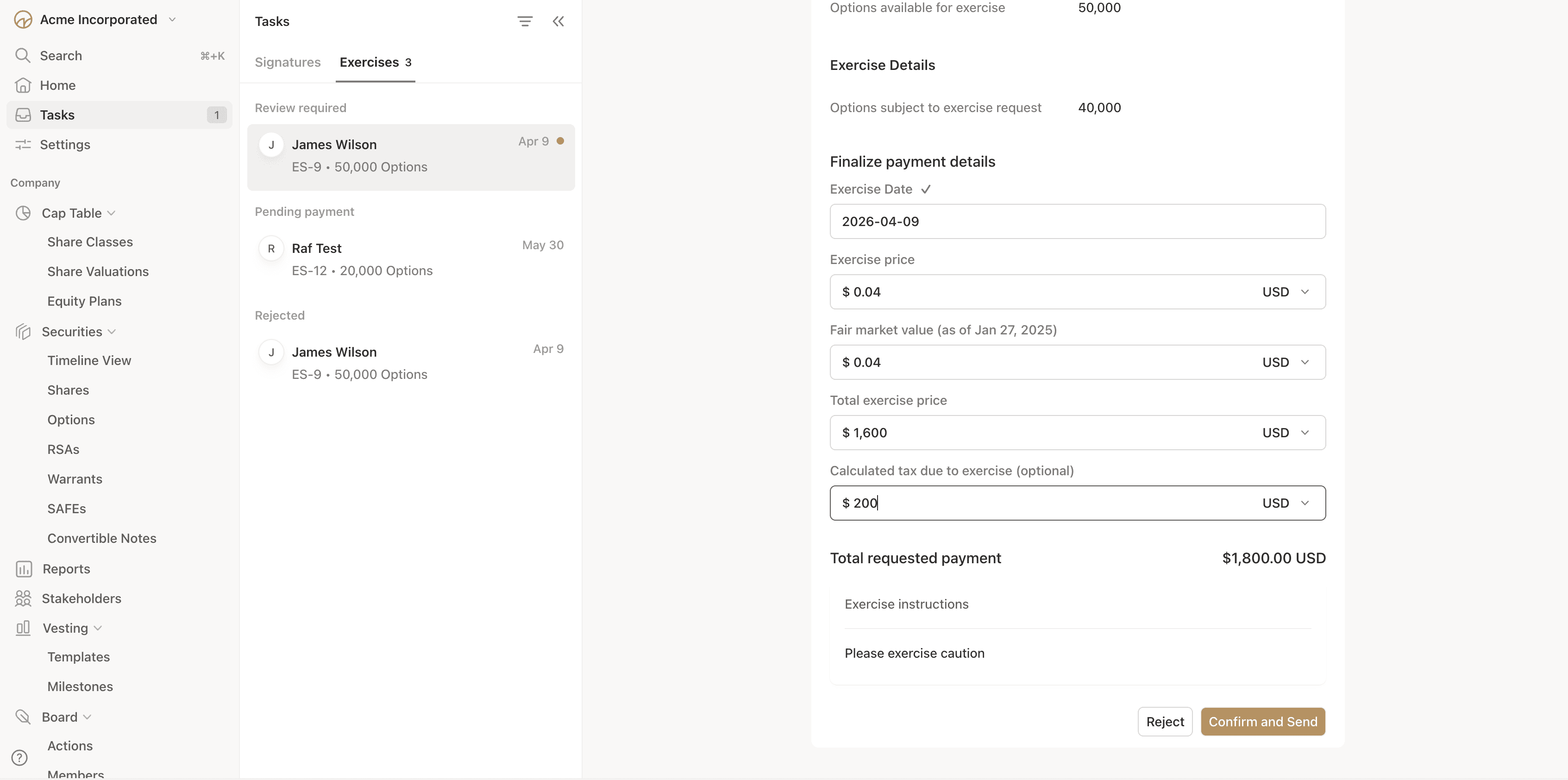Collapse the Cap Table section
The height and width of the screenshot is (780, 1568).
pos(111,213)
